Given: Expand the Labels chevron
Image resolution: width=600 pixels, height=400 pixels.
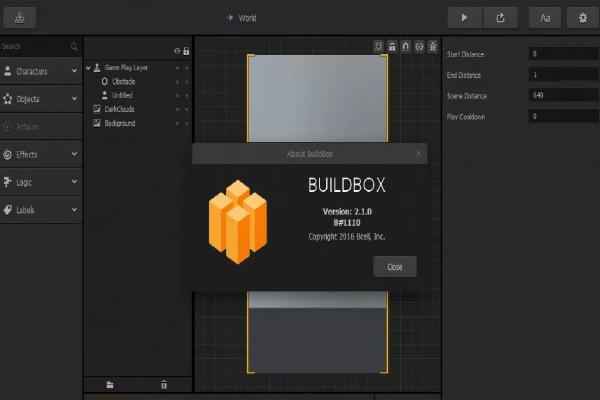Looking at the screenshot, I should pos(74,209).
